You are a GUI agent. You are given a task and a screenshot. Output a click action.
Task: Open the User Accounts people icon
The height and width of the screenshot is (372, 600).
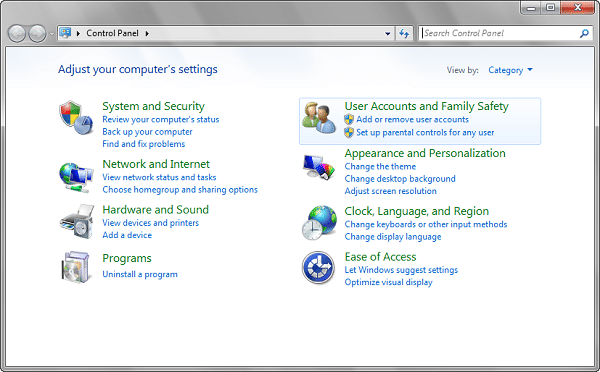point(319,118)
